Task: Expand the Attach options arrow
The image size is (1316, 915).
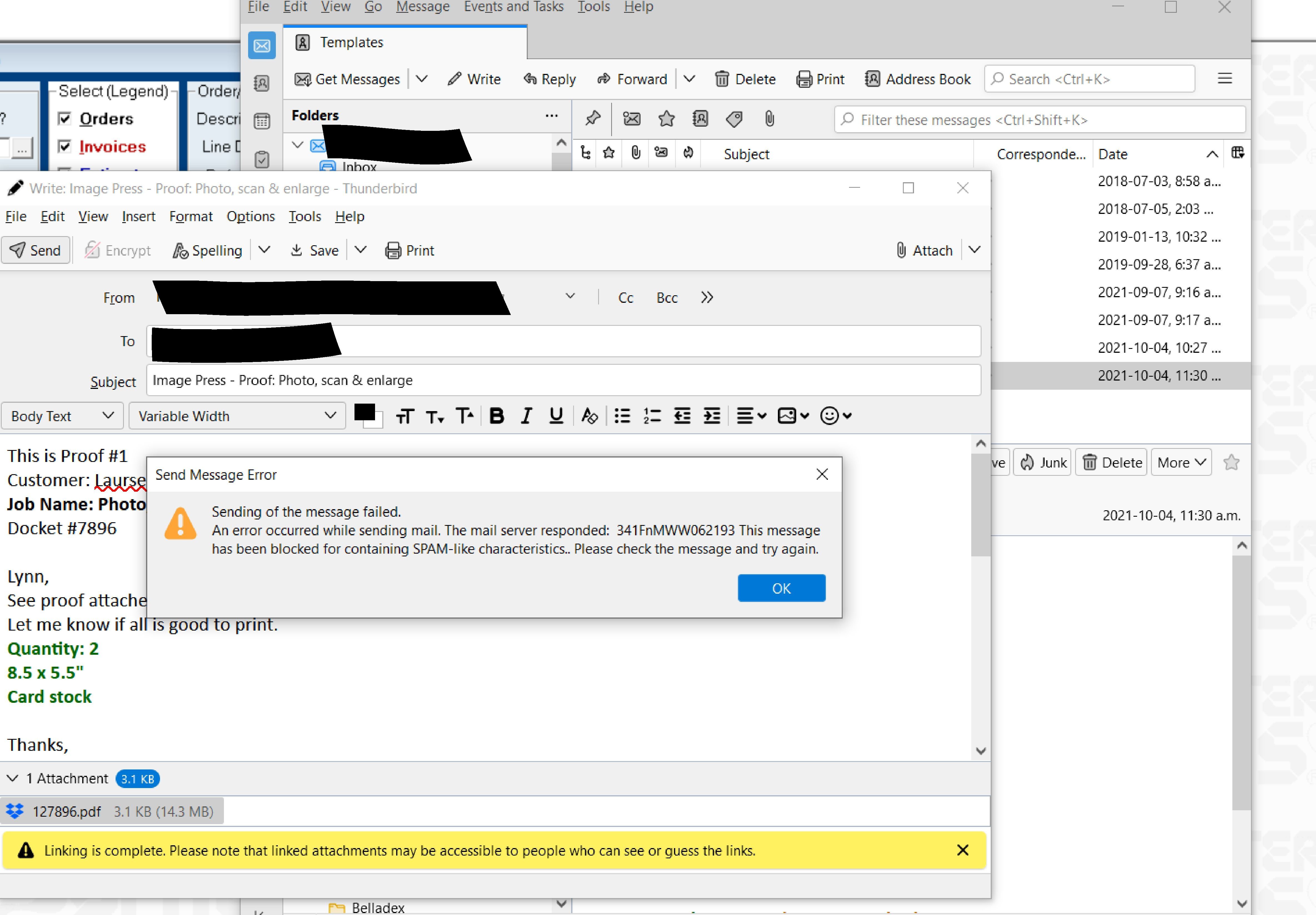Action: click(x=974, y=250)
